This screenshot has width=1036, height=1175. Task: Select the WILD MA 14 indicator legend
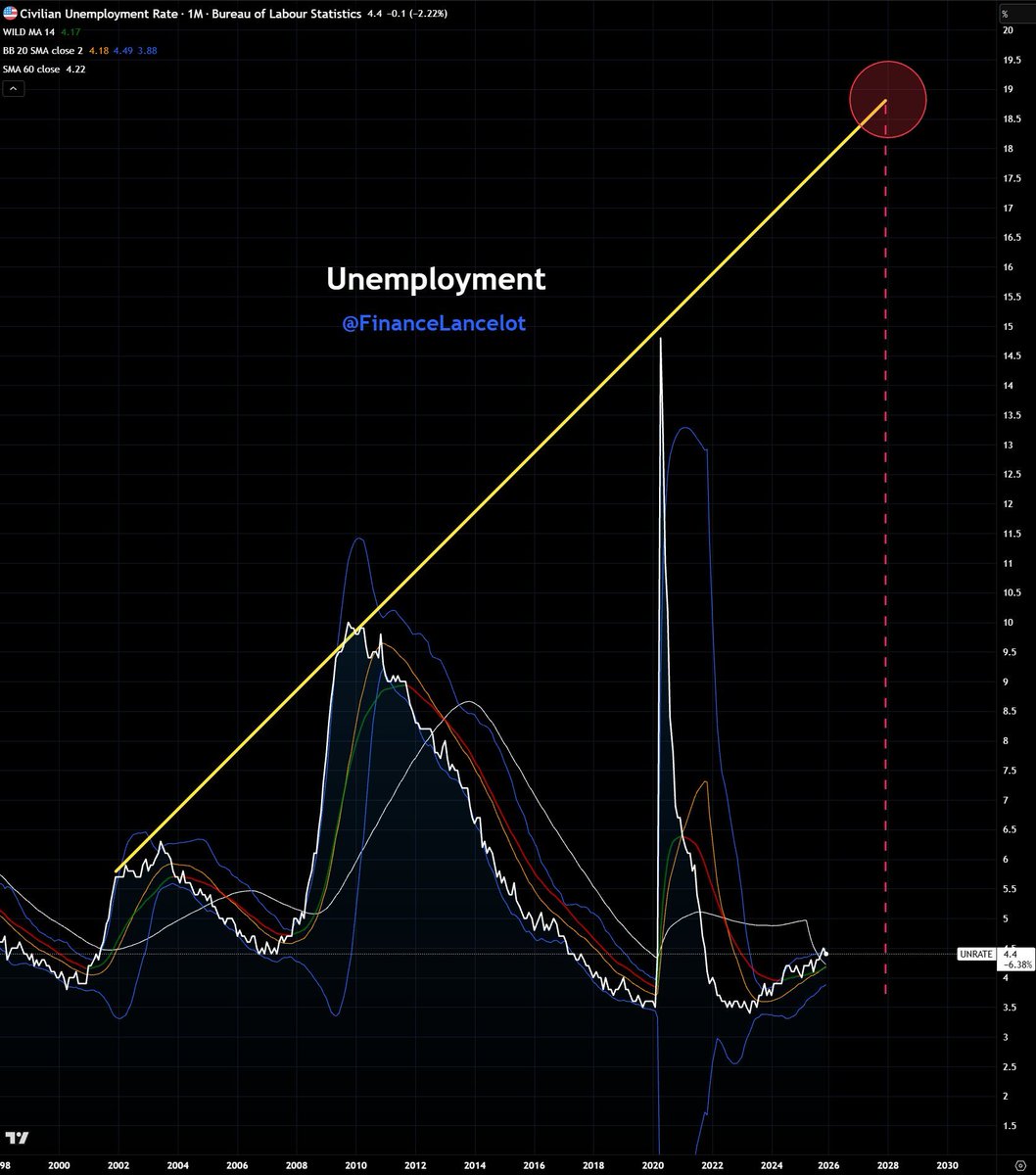(28, 32)
